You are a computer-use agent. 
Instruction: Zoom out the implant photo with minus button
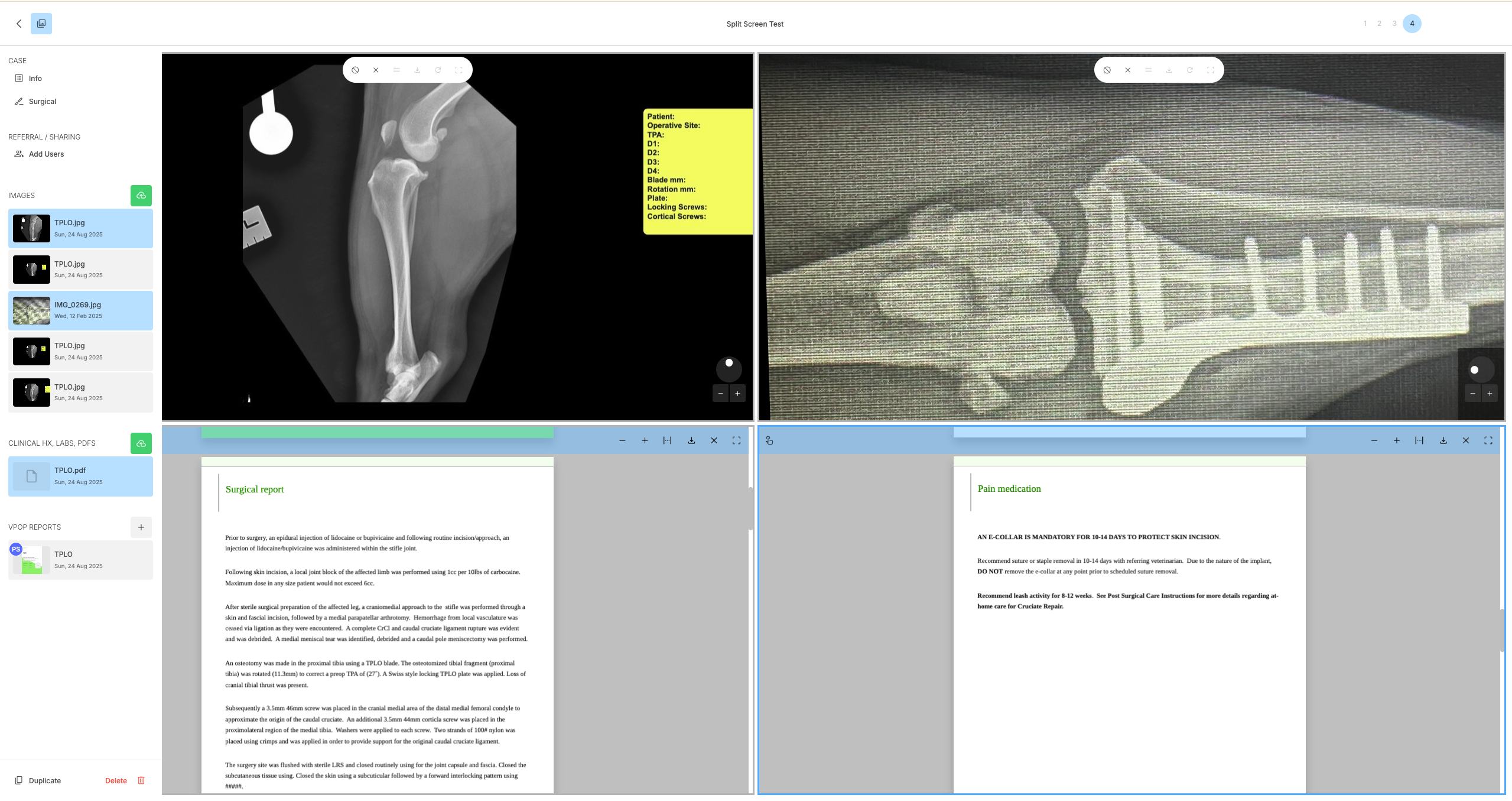1472,394
